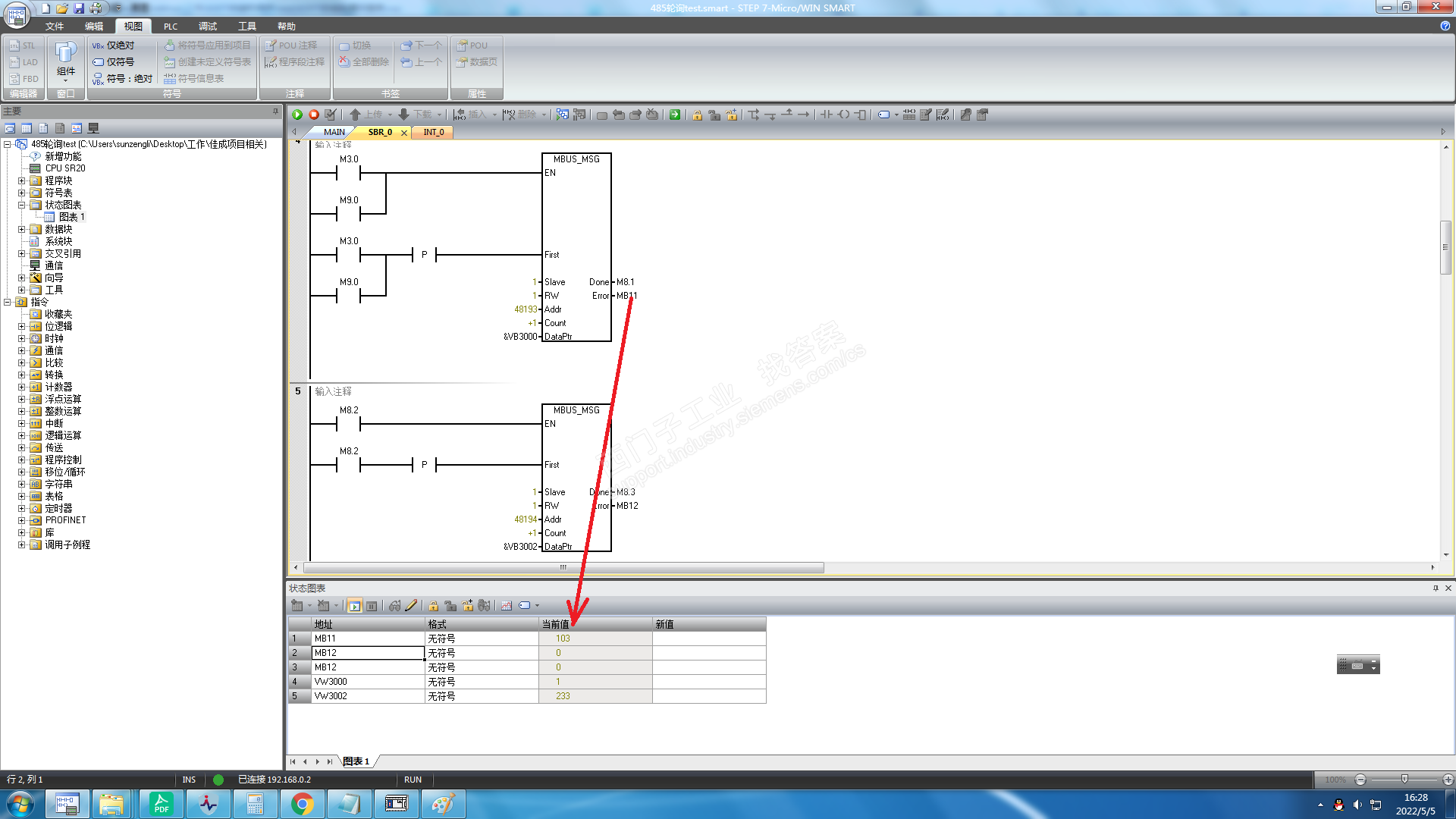The height and width of the screenshot is (819, 1456).
Task: Click the upload (上传) arrow icon
Action: coord(355,115)
